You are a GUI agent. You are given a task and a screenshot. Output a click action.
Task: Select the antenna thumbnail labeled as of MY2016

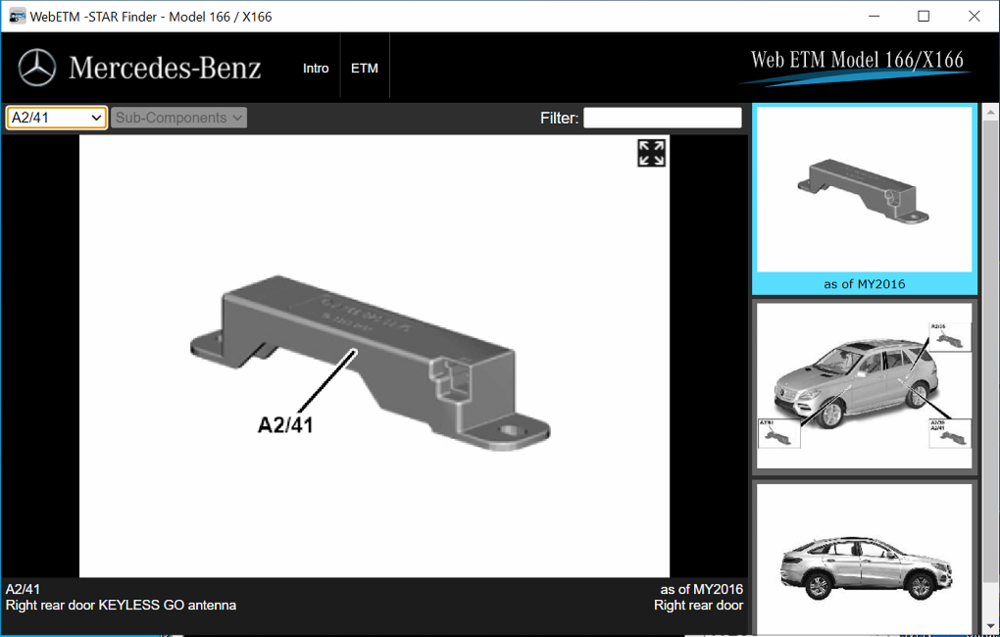(864, 190)
